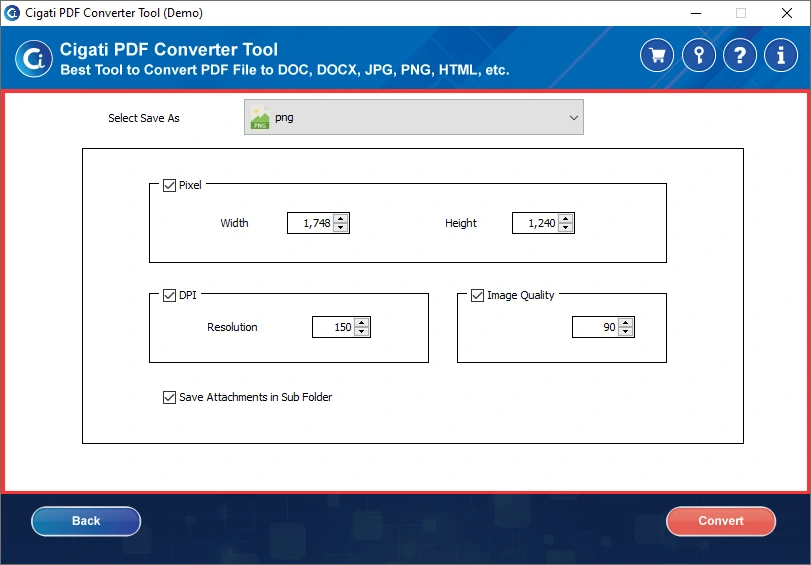
Task: Increase Image Quality with up arrow
Action: pos(625,322)
